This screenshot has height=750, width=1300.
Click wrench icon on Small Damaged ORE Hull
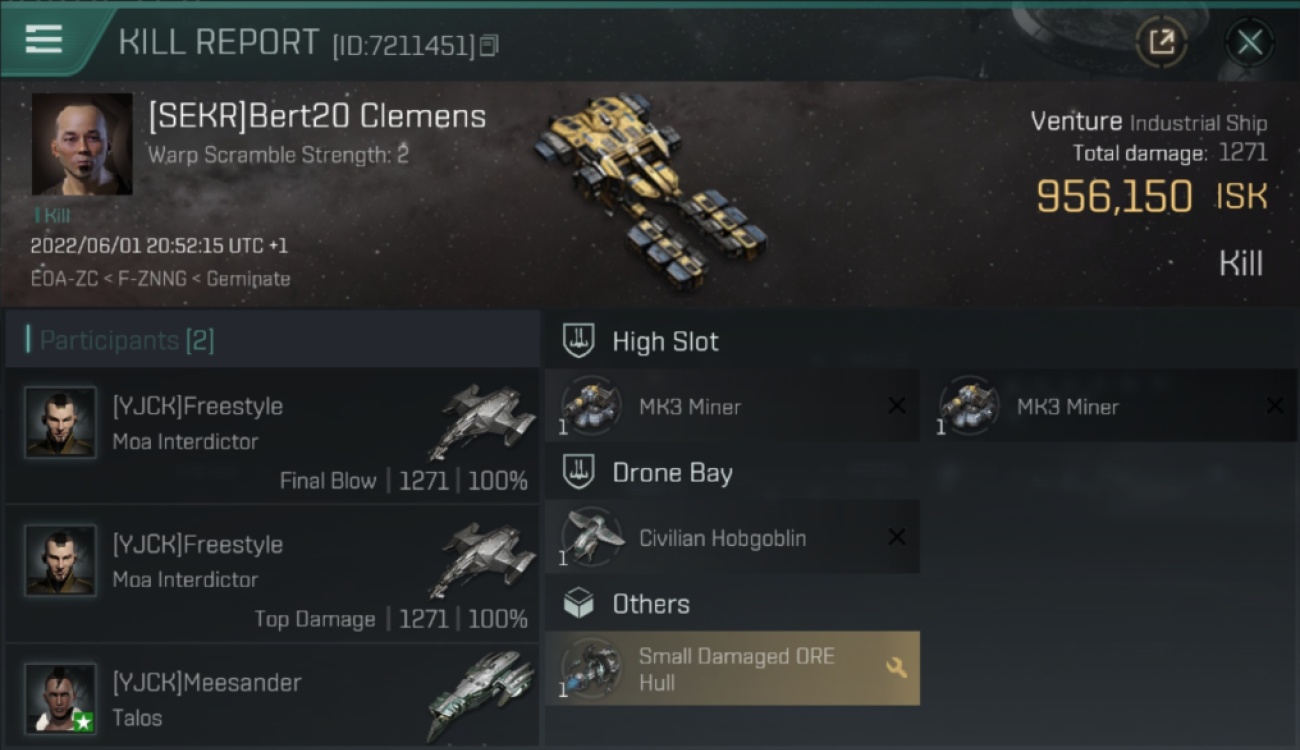[896, 667]
